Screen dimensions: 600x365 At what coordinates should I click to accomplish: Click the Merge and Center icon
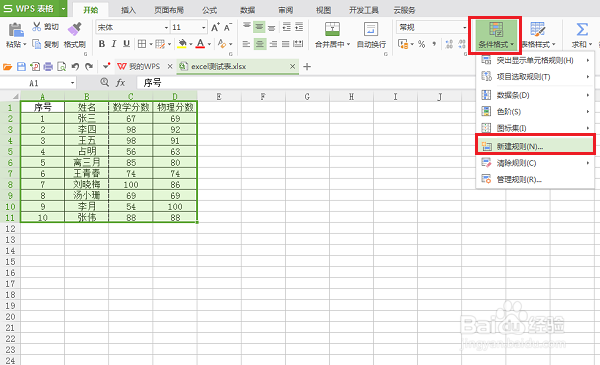pyautogui.click(x=332, y=29)
